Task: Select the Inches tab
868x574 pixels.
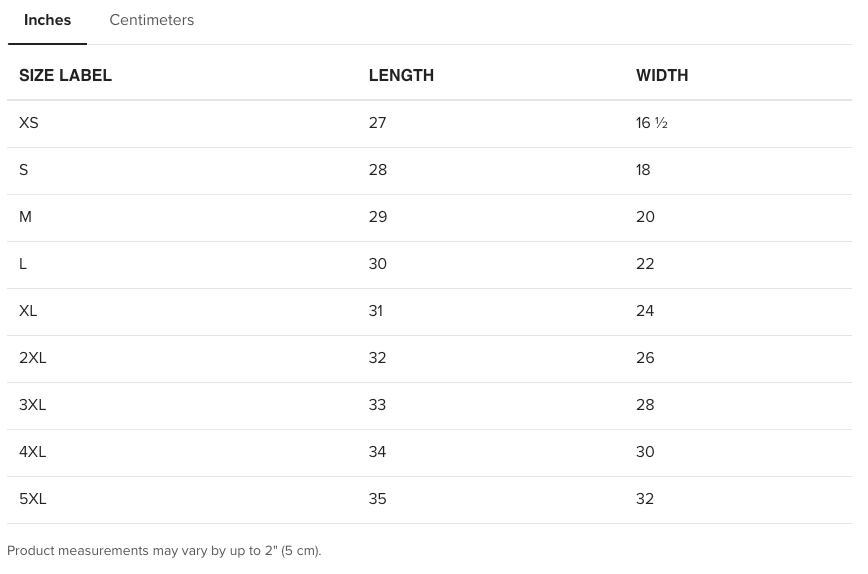Action: click(x=47, y=20)
